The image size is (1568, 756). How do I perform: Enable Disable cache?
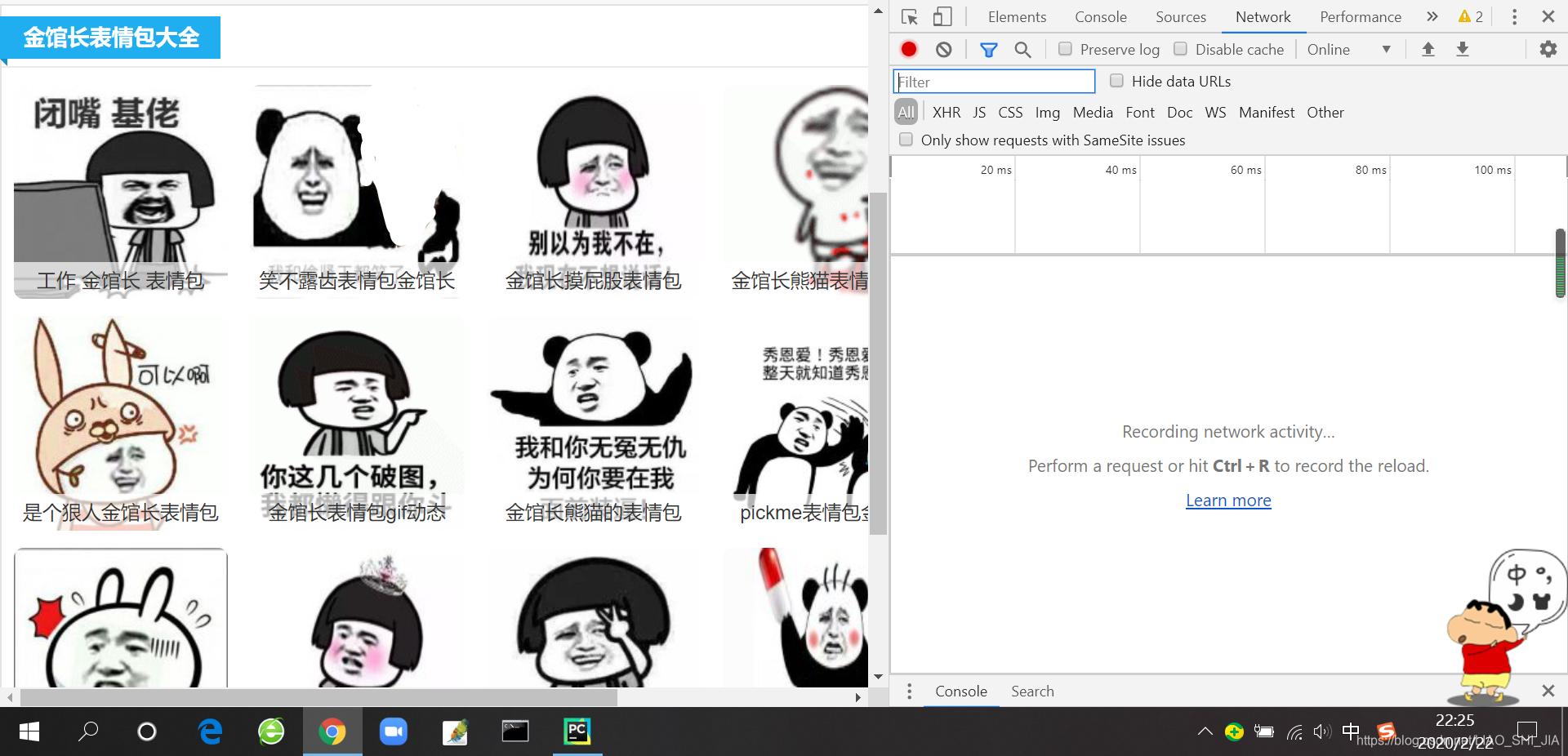click(1180, 49)
